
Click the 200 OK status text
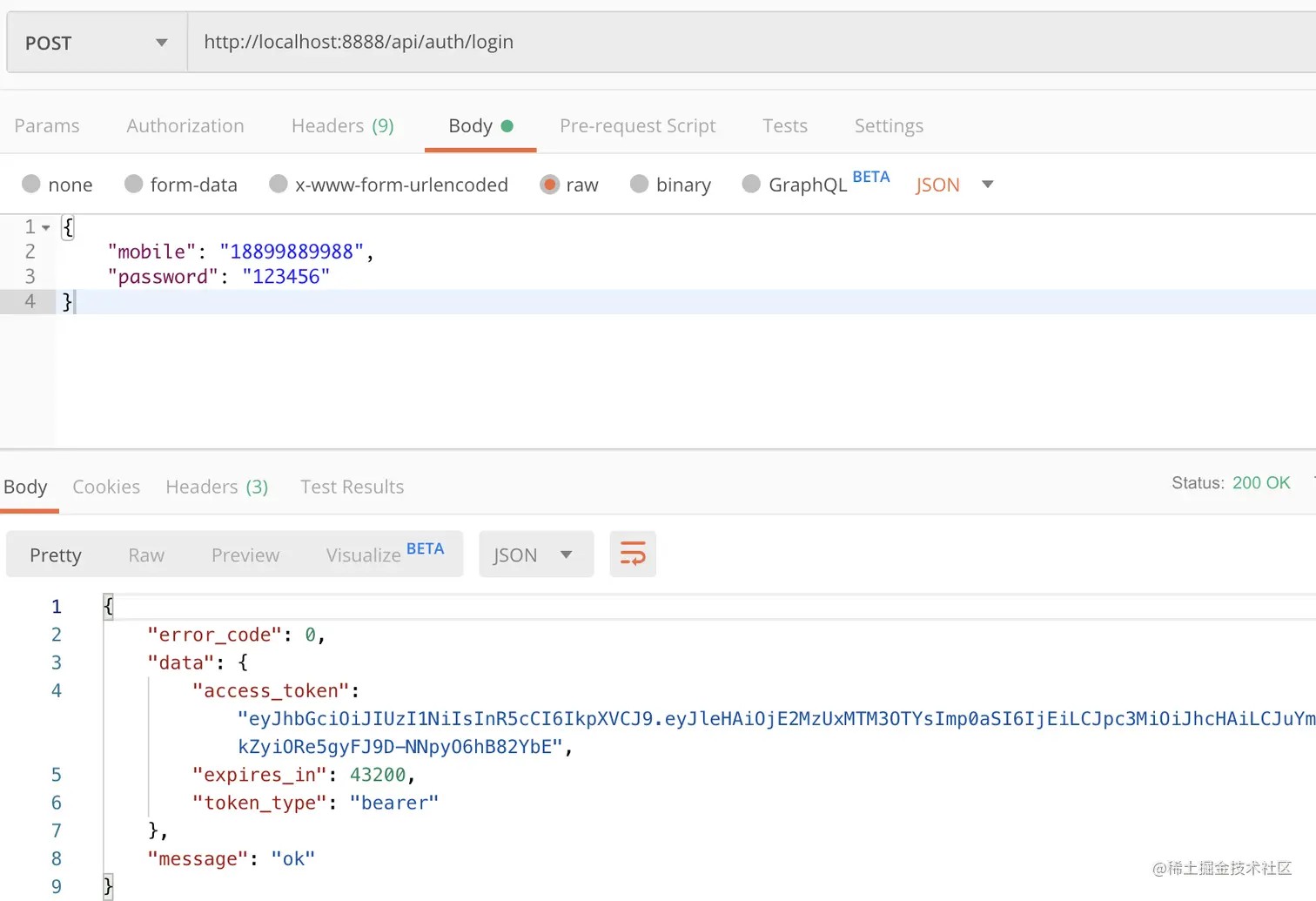1261,483
